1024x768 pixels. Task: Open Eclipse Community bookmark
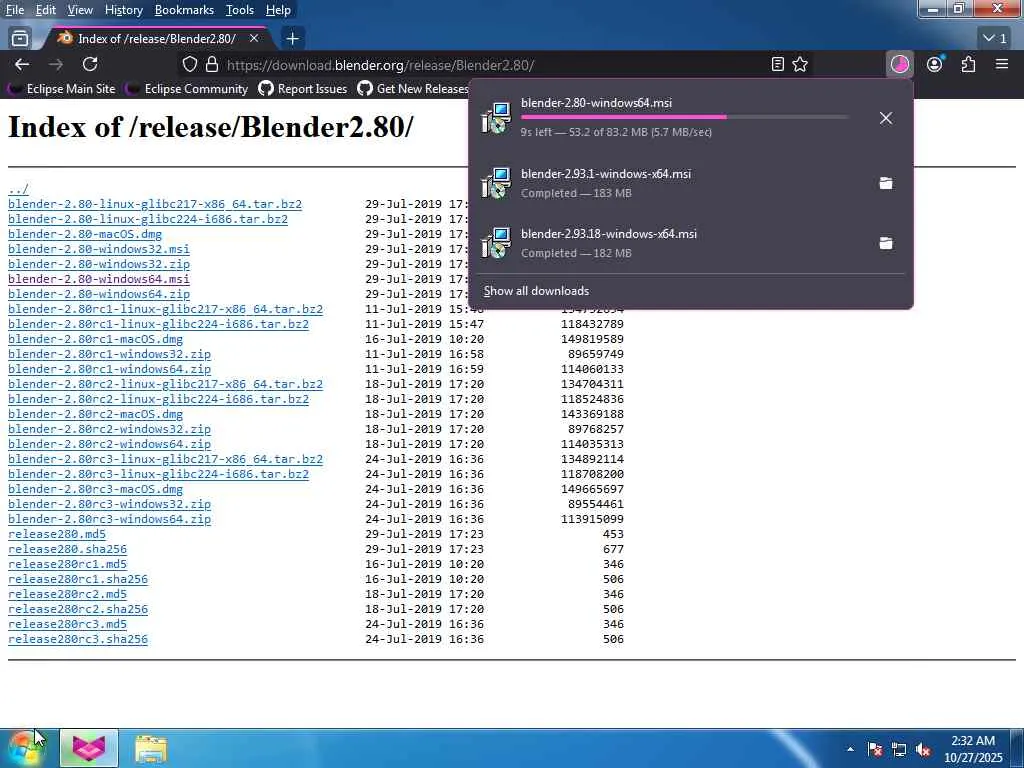(x=188, y=89)
